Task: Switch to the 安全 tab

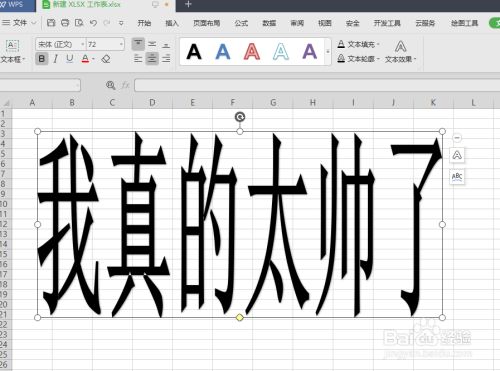Action: click(353, 23)
